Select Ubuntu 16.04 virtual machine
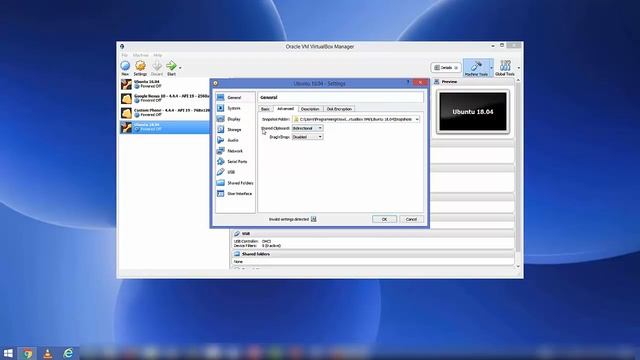The width and height of the screenshot is (640, 360). coord(165,84)
